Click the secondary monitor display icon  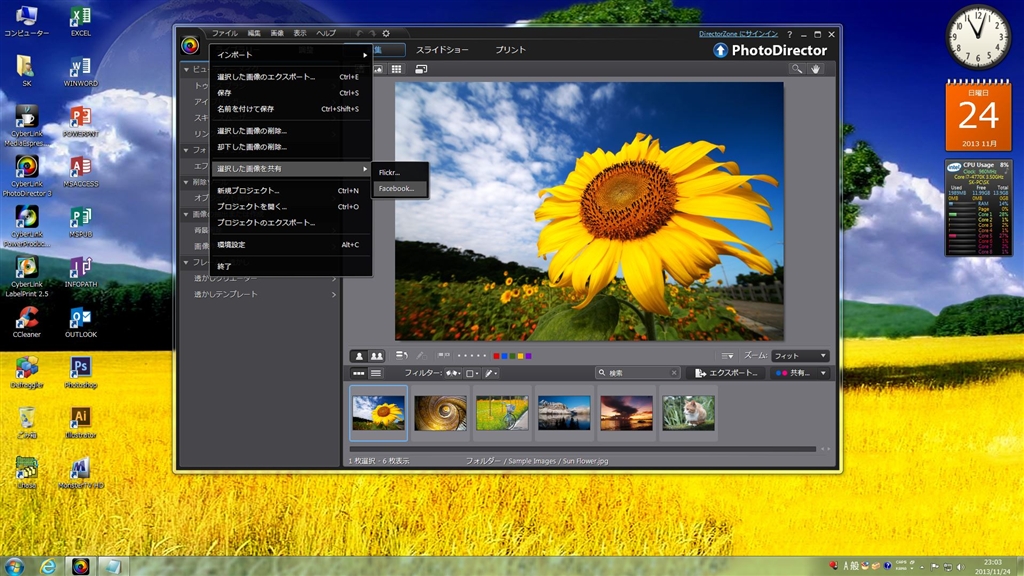(421, 69)
